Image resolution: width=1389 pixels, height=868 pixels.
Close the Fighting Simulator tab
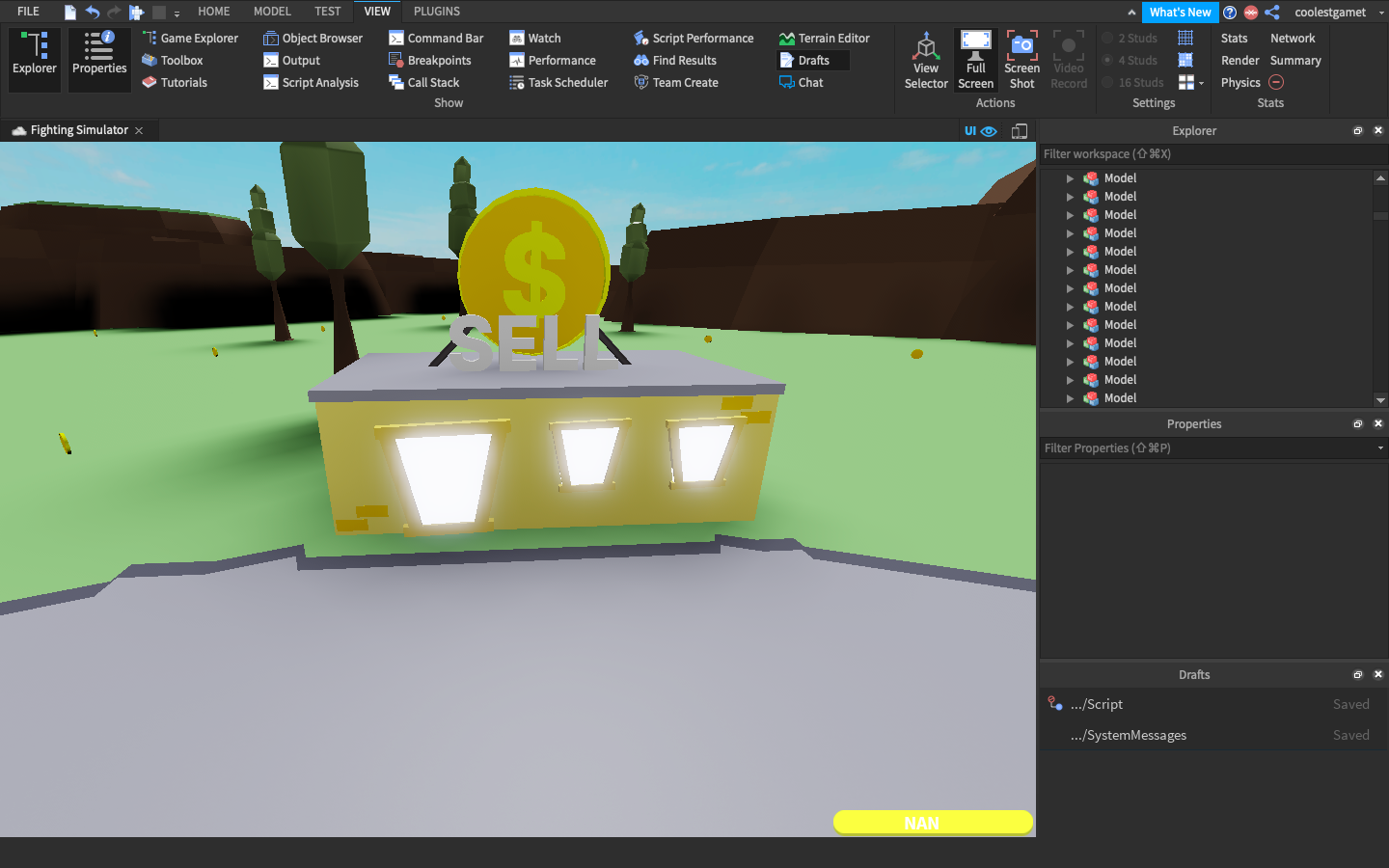pyautogui.click(x=139, y=130)
